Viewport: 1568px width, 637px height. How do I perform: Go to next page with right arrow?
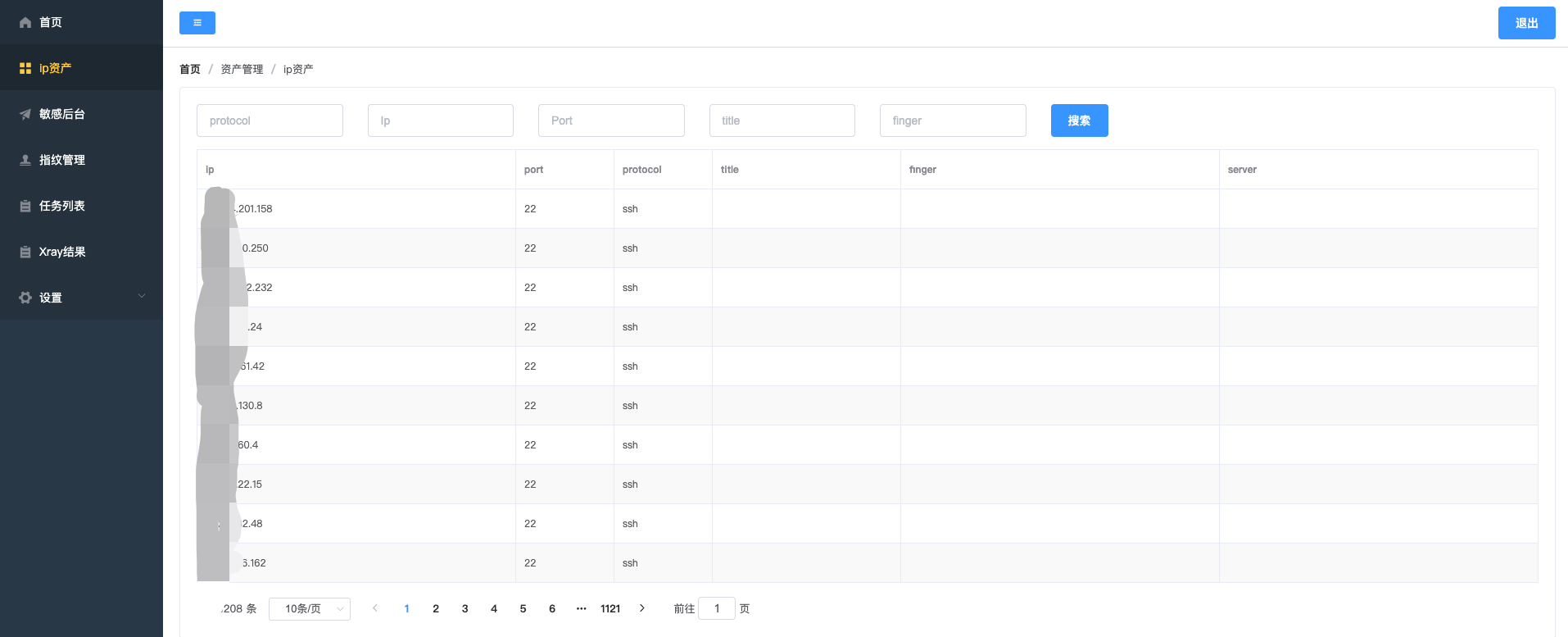pyautogui.click(x=642, y=608)
